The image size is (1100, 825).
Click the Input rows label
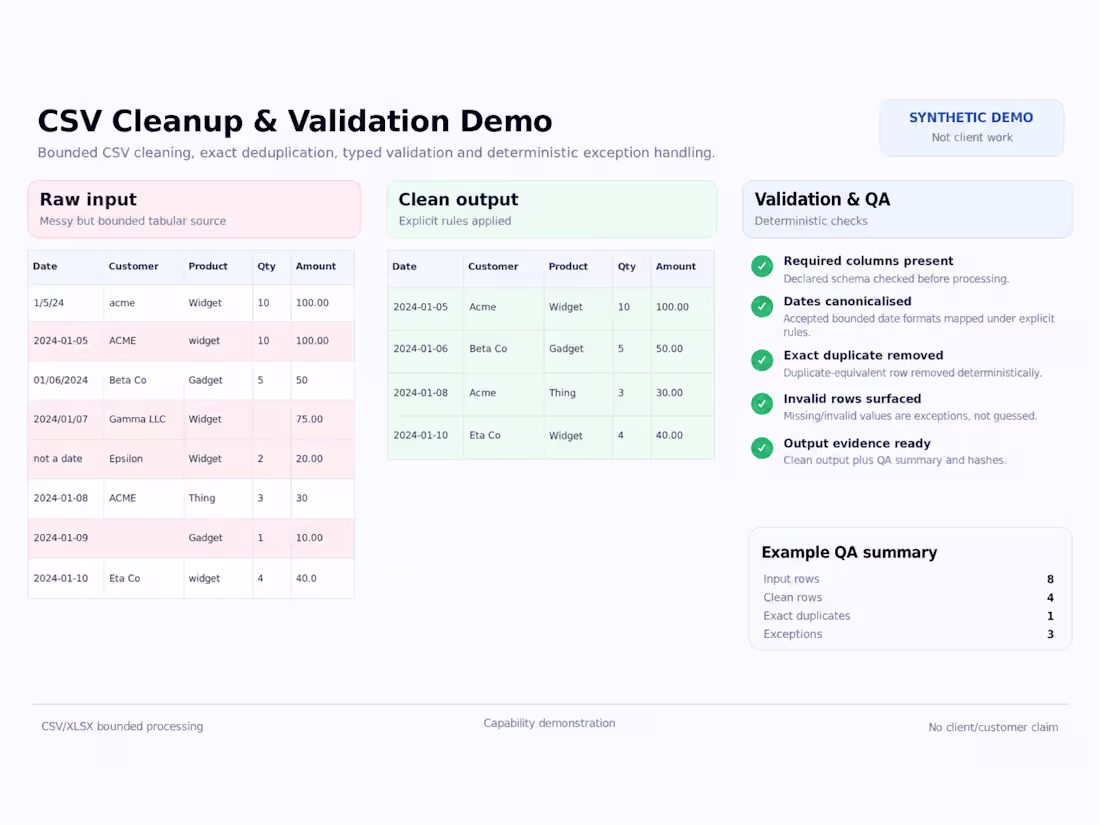[791, 579]
